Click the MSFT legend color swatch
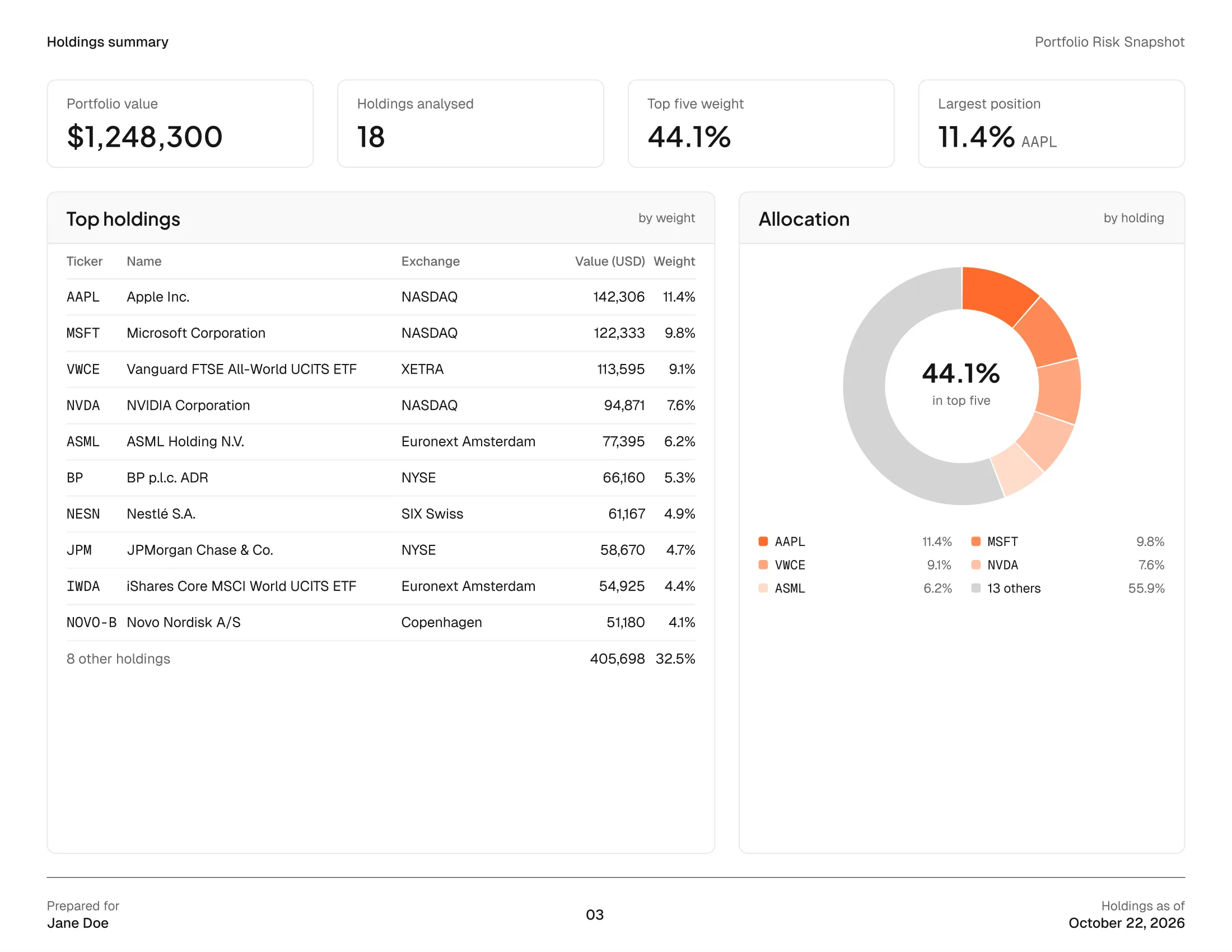 pyautogui.click(x=976, y=542)
